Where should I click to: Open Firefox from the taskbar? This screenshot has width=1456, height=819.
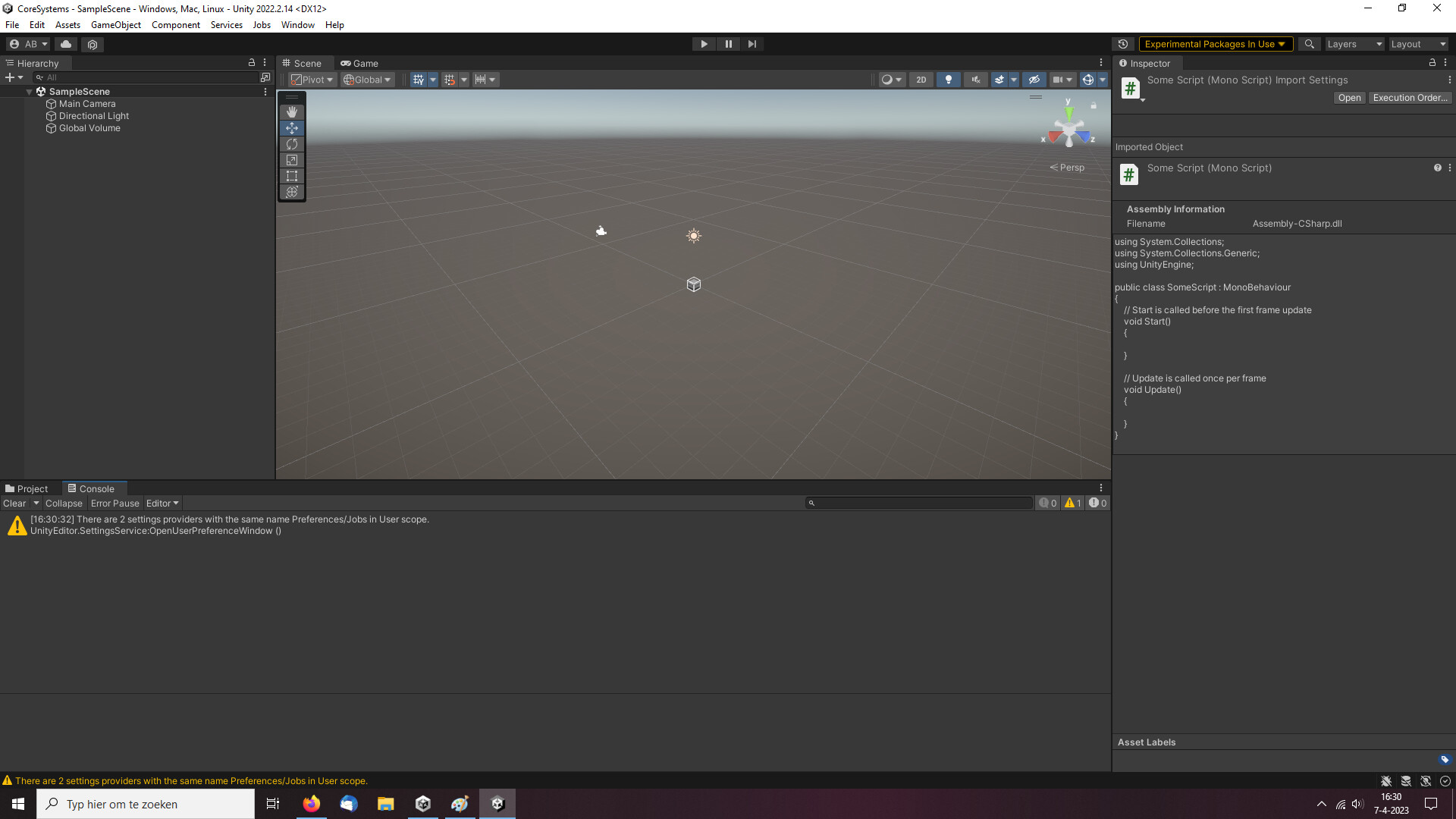312,804
